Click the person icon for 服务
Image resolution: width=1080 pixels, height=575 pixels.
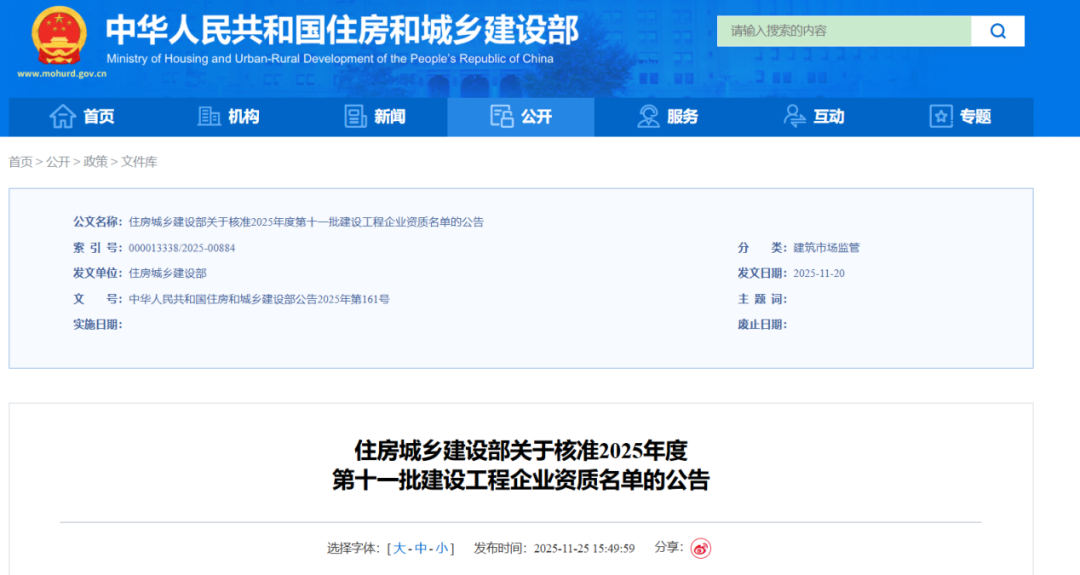click(x=648, y=117)
